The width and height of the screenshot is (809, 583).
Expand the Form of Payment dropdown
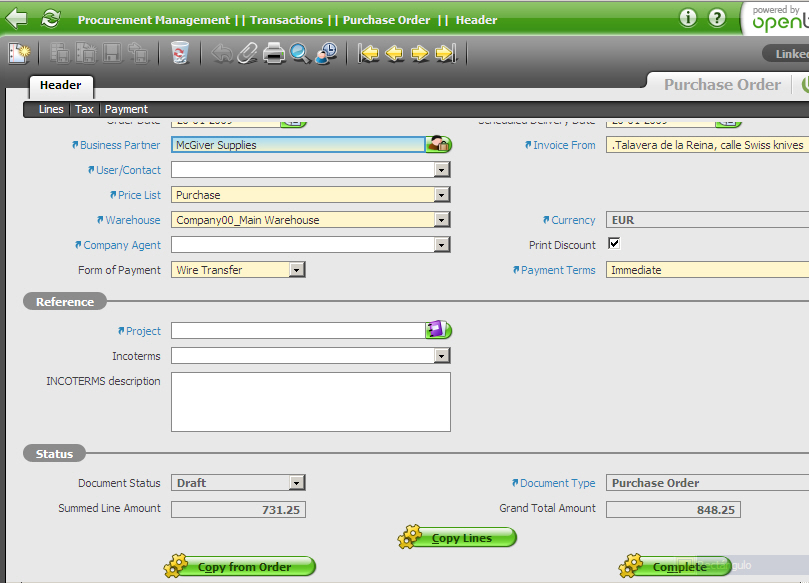pos(296,270)
